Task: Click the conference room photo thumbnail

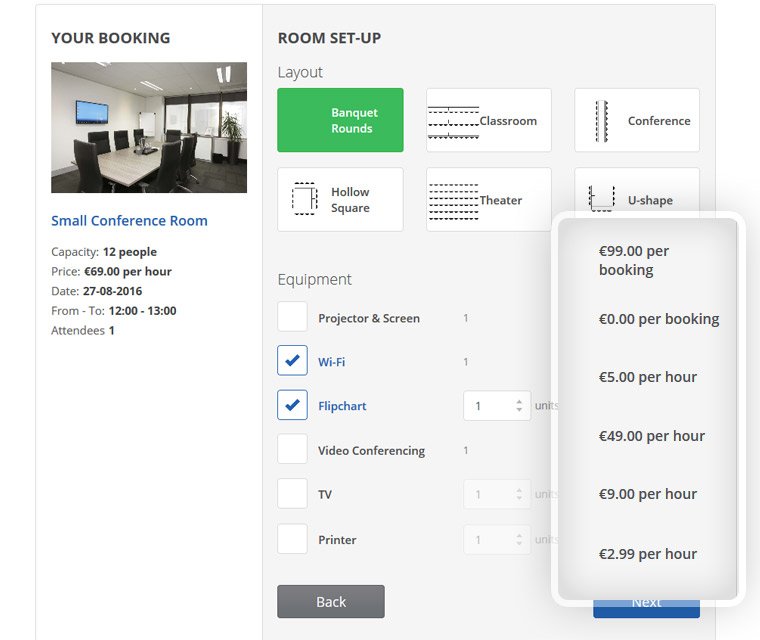Action: 149,127
